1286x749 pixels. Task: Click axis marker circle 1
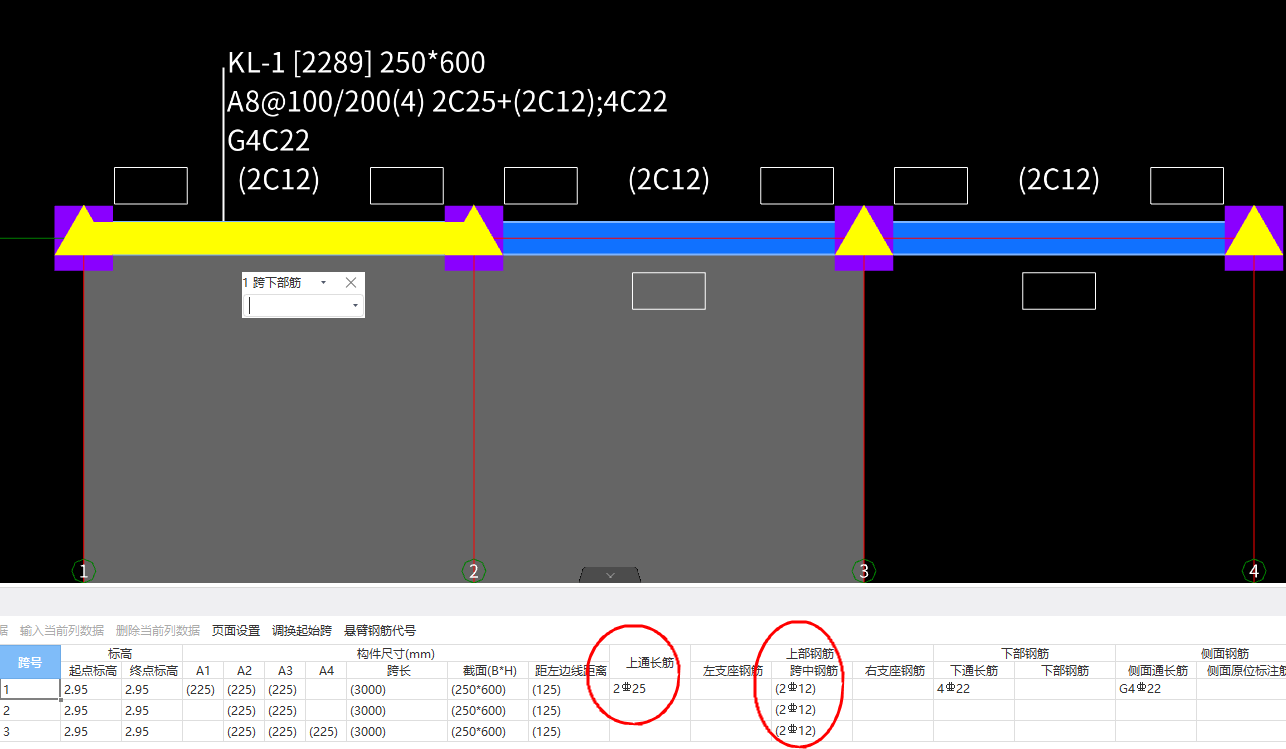pos(84,571)
